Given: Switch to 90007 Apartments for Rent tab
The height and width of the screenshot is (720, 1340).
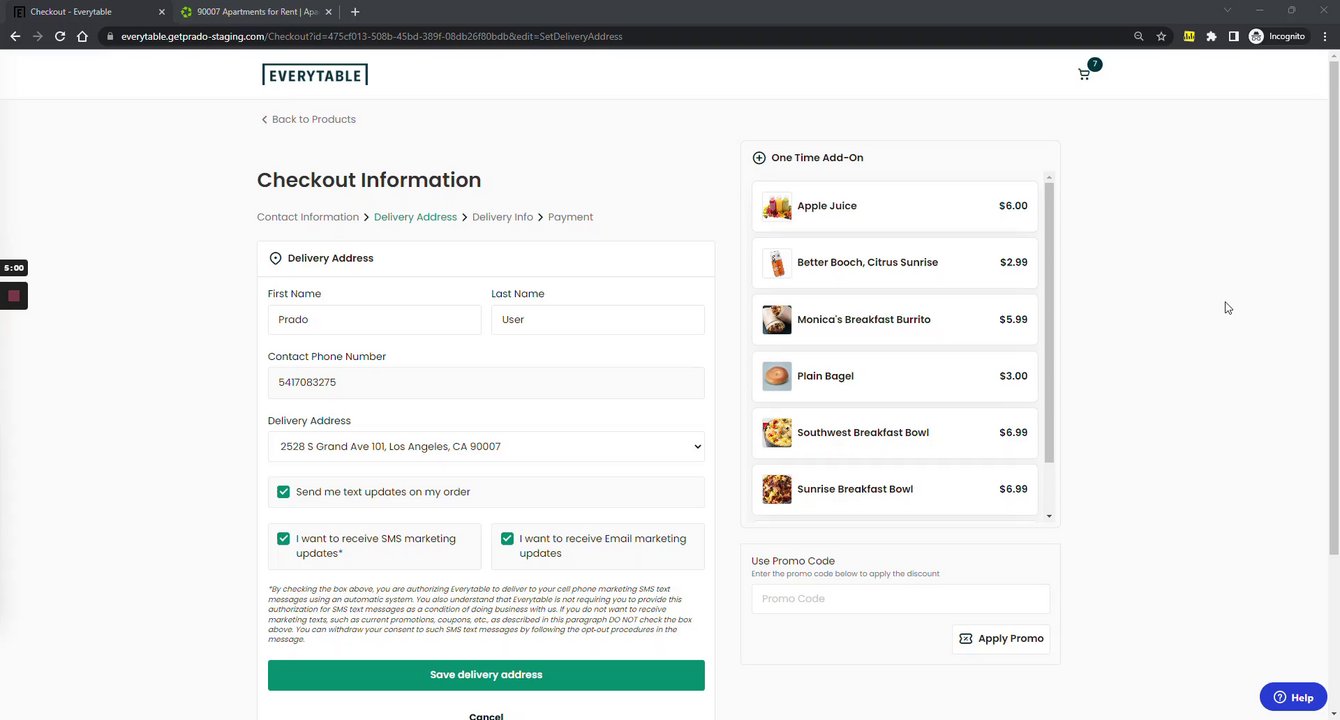Looking at the screenshot, I should point(258,12).
